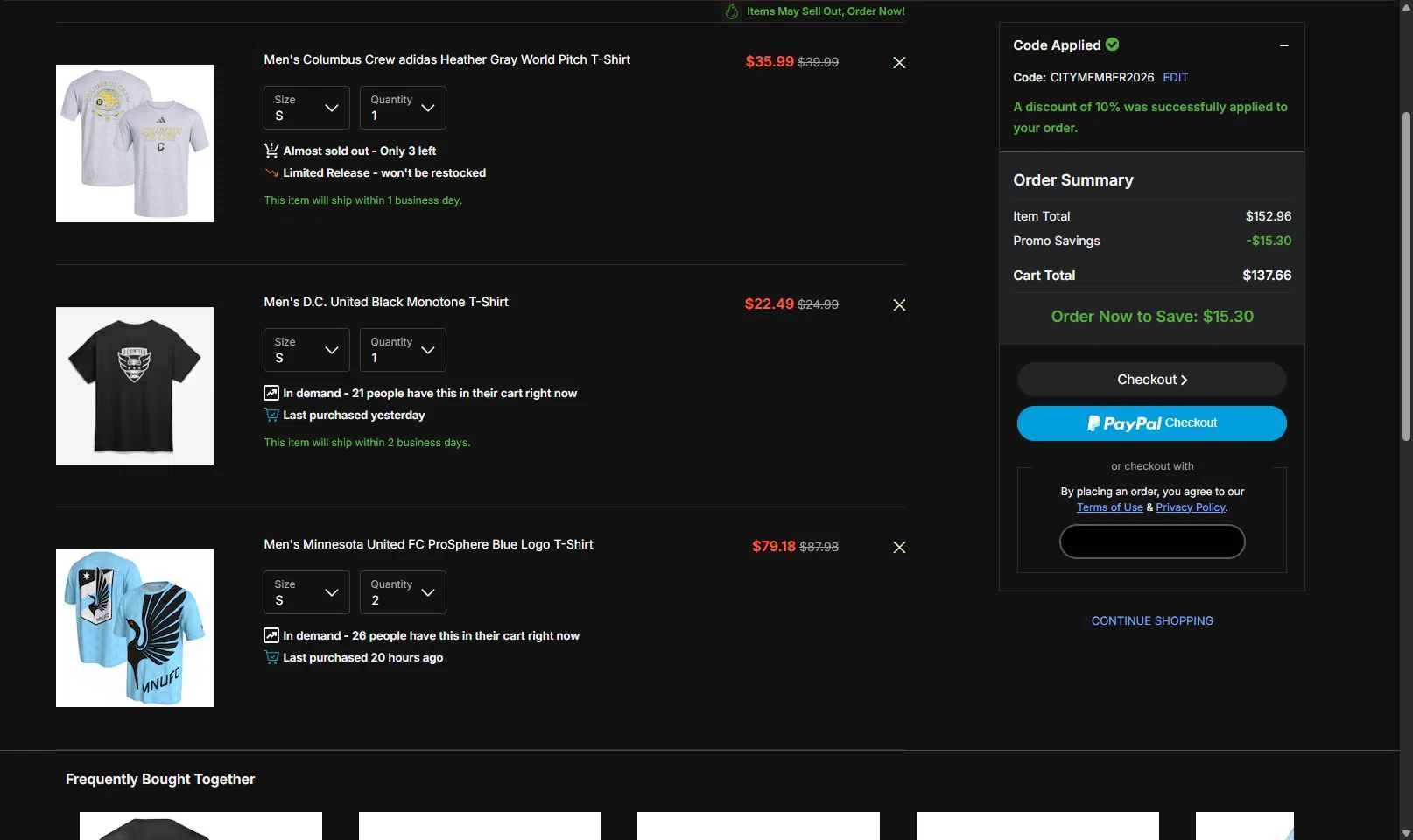The height and width of the screenshot is (840, 1413).
Task: Click the Code Applied green checkmark icon
Action: 1112,45
